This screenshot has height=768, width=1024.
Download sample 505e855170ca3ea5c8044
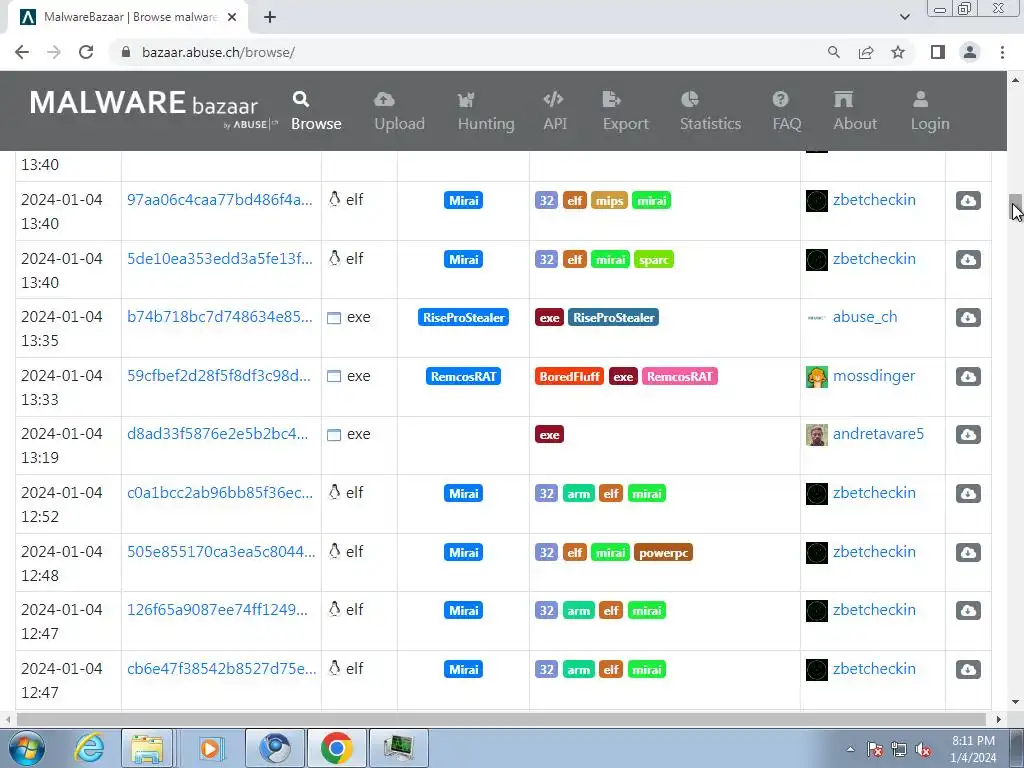968,552
